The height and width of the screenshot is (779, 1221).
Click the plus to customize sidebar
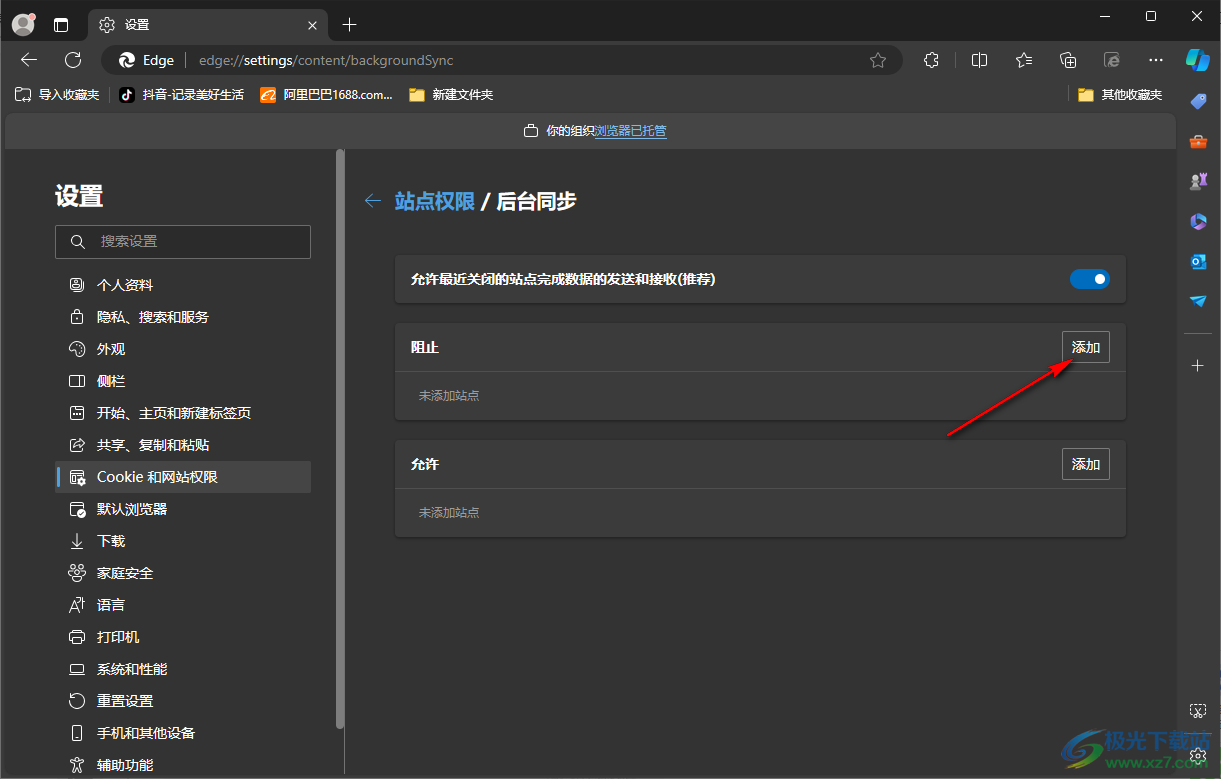[x=1198, y=366]
